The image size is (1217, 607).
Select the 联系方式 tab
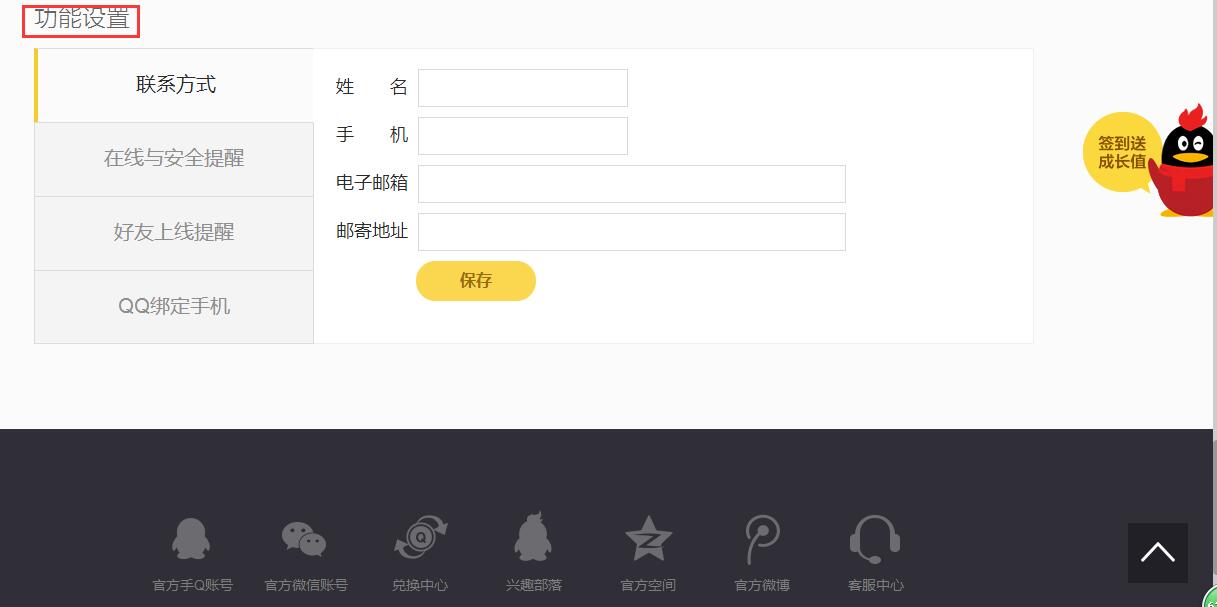[x=175, y=85]
